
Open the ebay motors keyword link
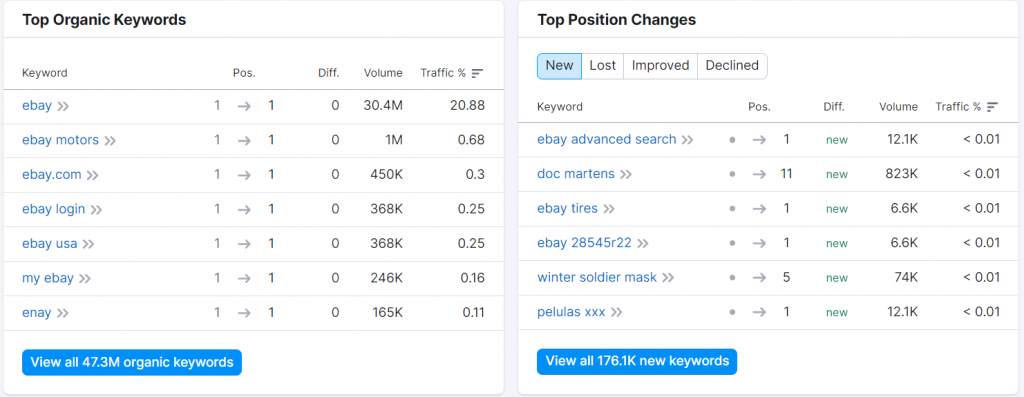[x=60, y=140]
